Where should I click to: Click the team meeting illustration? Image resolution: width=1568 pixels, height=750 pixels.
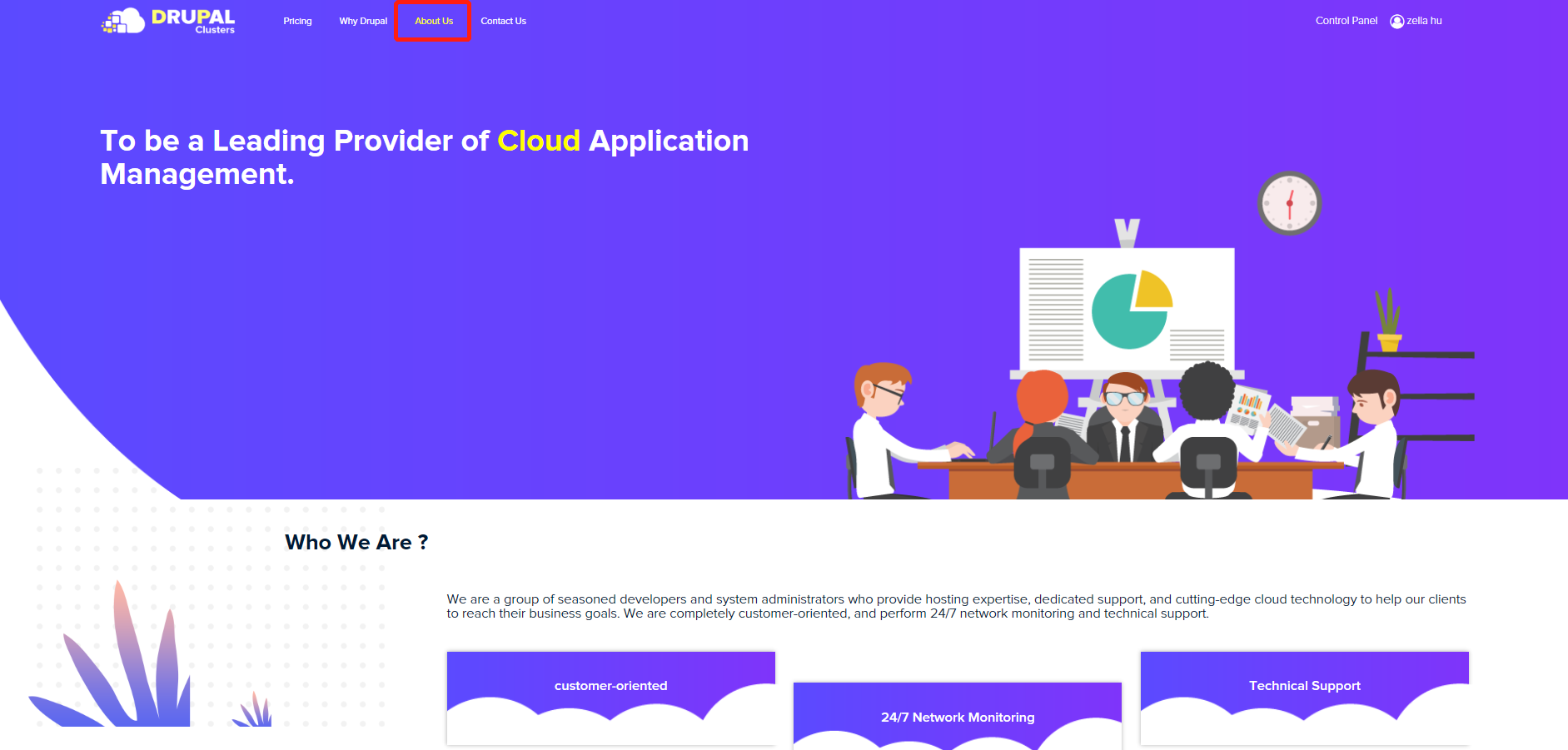(x=1162, y=358)
